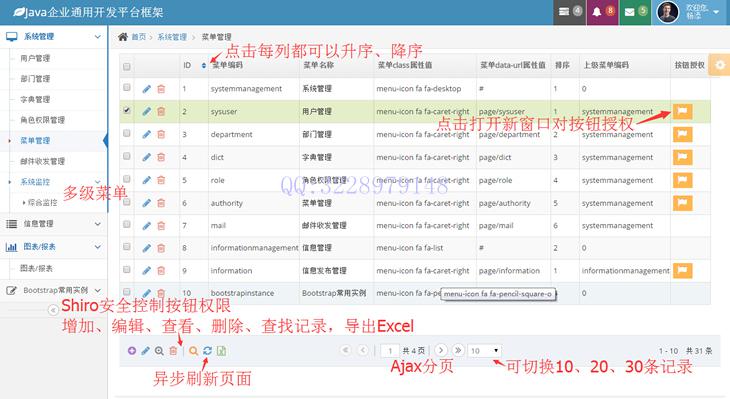Uncheck the sysuser row checkbox
The width and height of the screenshot is (730, 399).
(127, 110)
